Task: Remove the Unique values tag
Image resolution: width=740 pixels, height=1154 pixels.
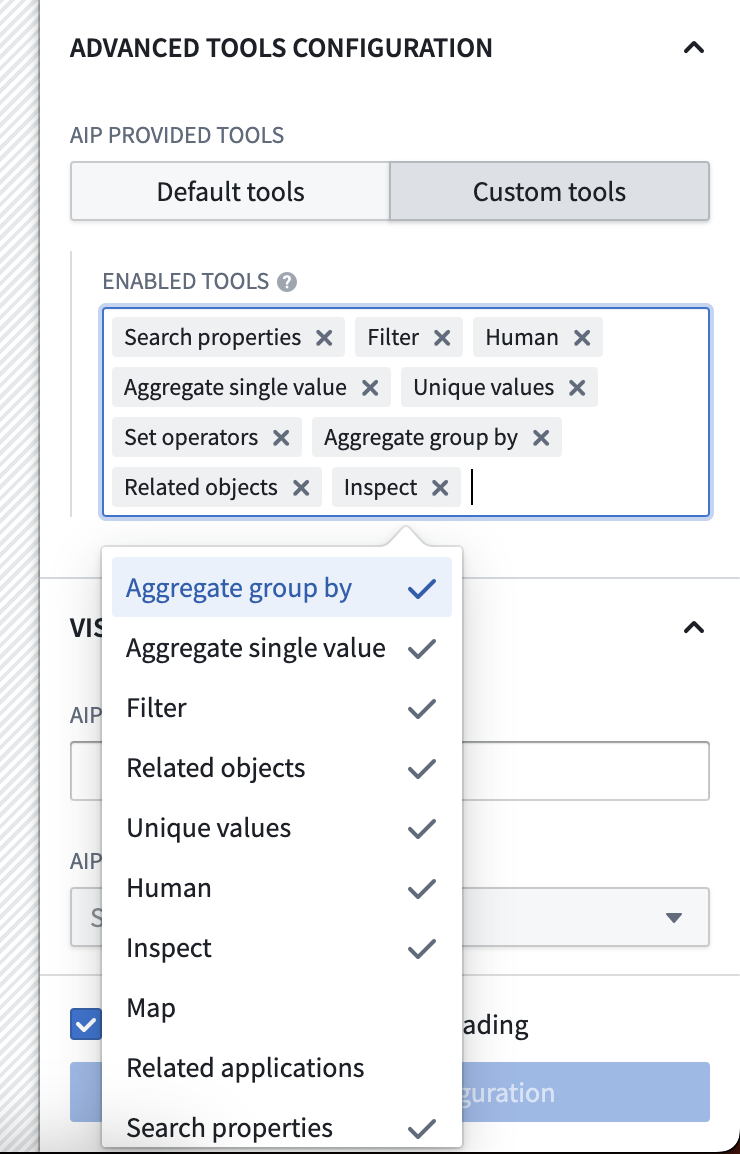Action: (x=577, y=388)
